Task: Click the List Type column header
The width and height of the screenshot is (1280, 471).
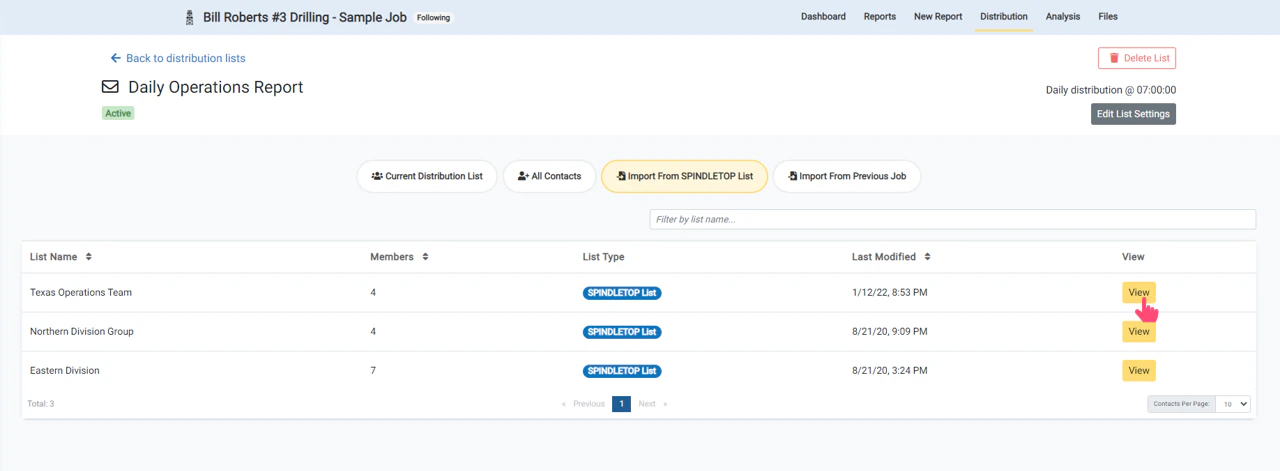Action: tap(603, 257)
